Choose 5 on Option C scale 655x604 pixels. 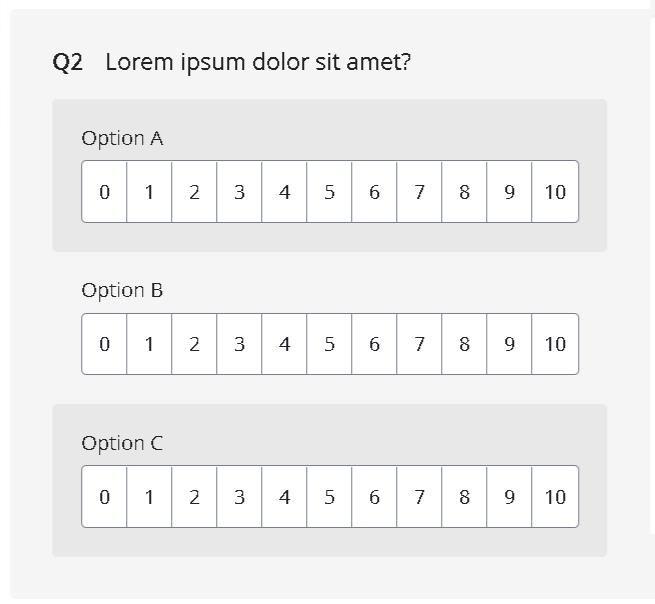pyautogui.click(x=329, y=497)
